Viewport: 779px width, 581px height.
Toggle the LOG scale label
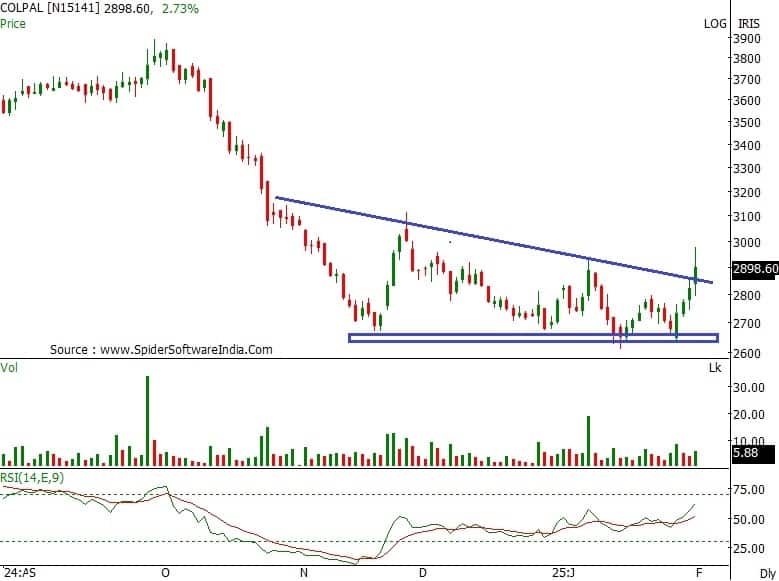point(714,22)
